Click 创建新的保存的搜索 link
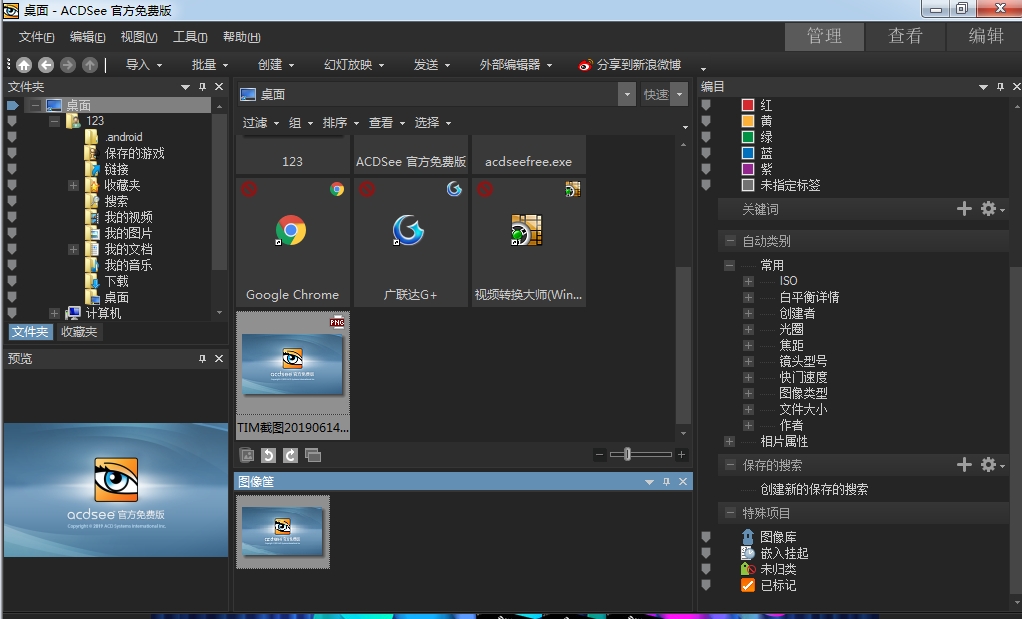The height and width of the screenshot is (619, 1022). [813, 489]
